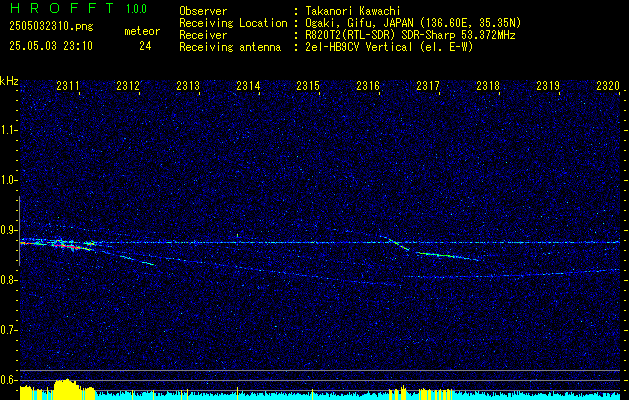Click the 2320 time axis marker
The width and height of the screenshot is (629, 400).
coord(608,85)
